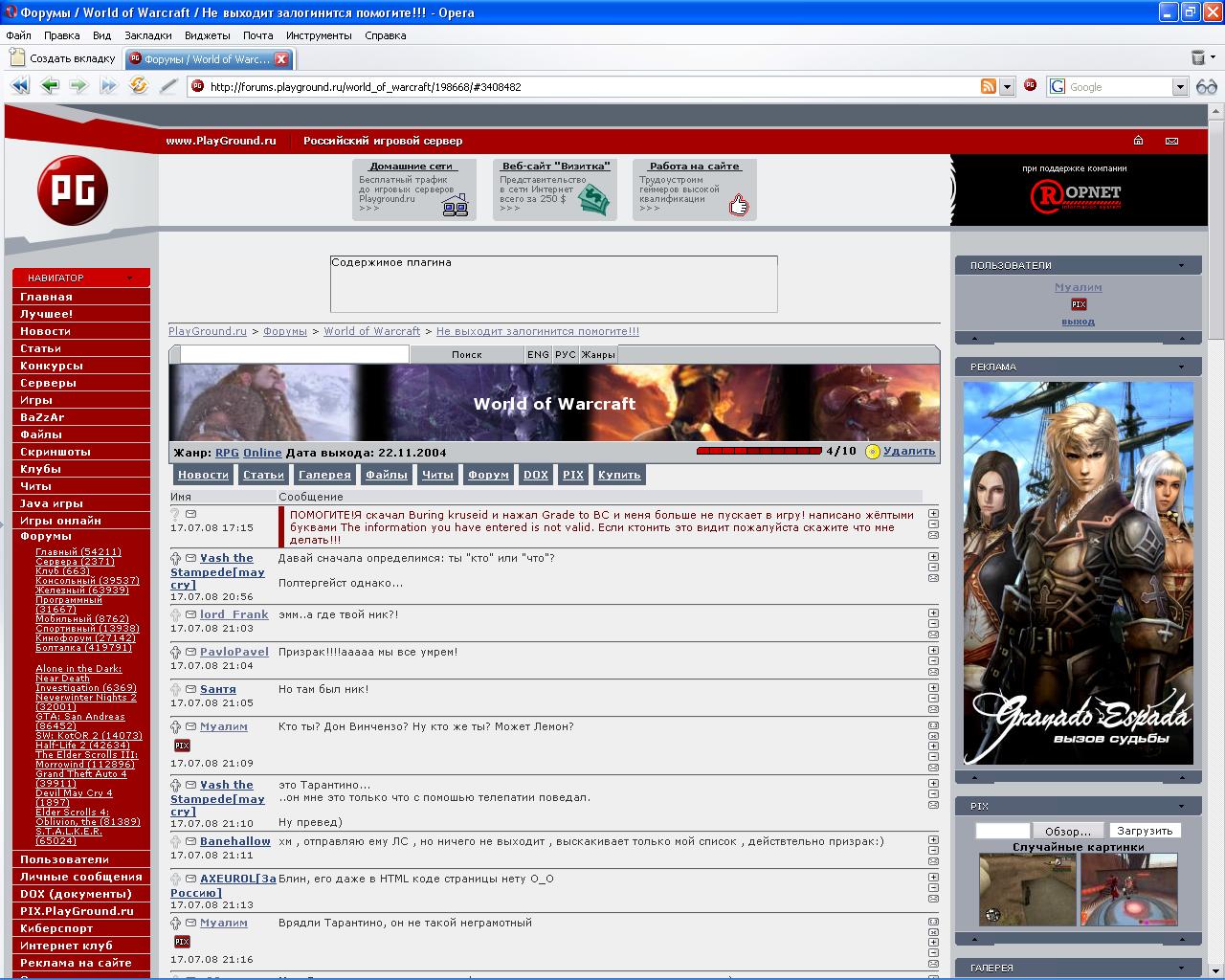Open the Google search engine dropdown
This screenshot has width=1225, height=980.
[x=1180, y=86]
